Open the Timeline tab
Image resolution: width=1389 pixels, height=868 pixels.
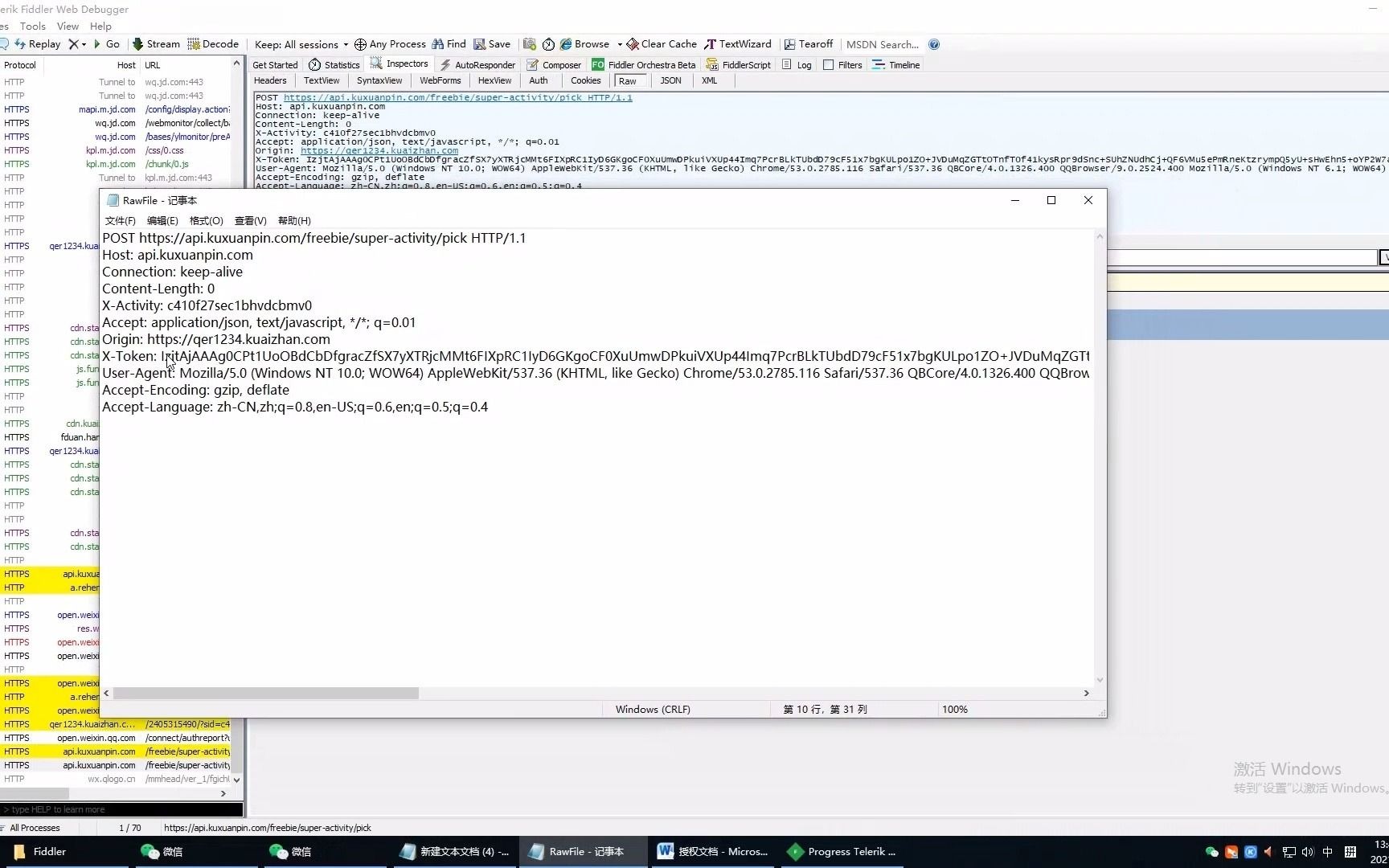(x=896, y=65)
